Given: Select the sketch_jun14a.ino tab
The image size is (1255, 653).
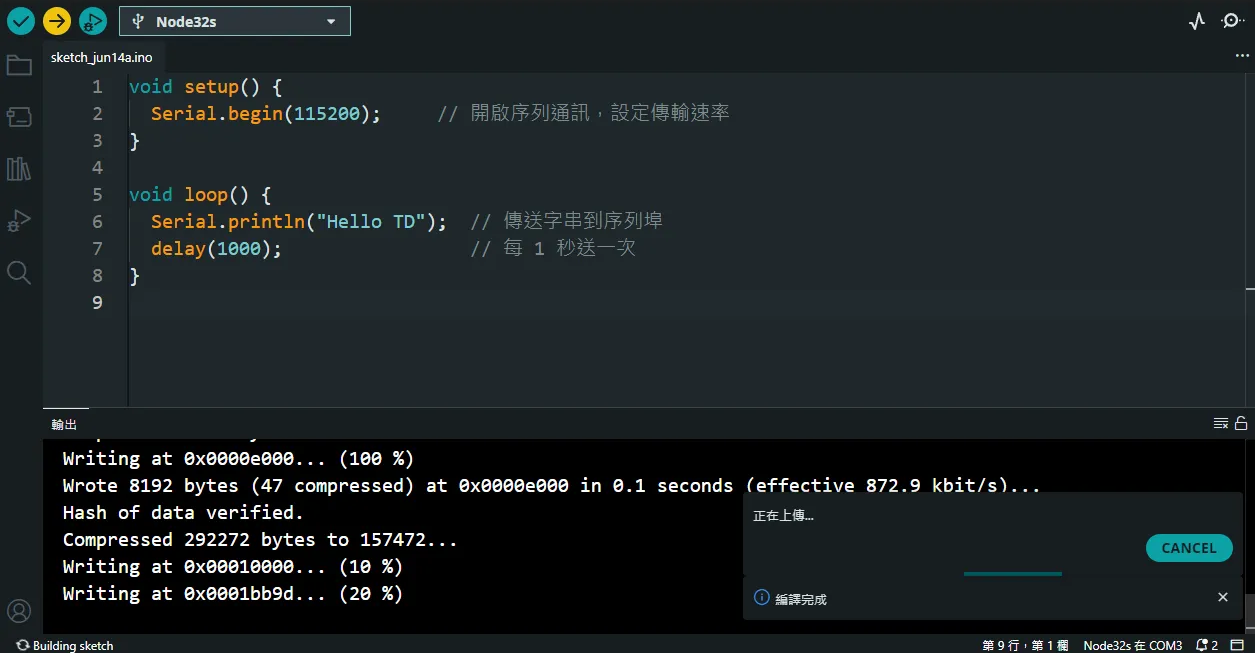Looking at the screenshot, I should coord(102,58).
